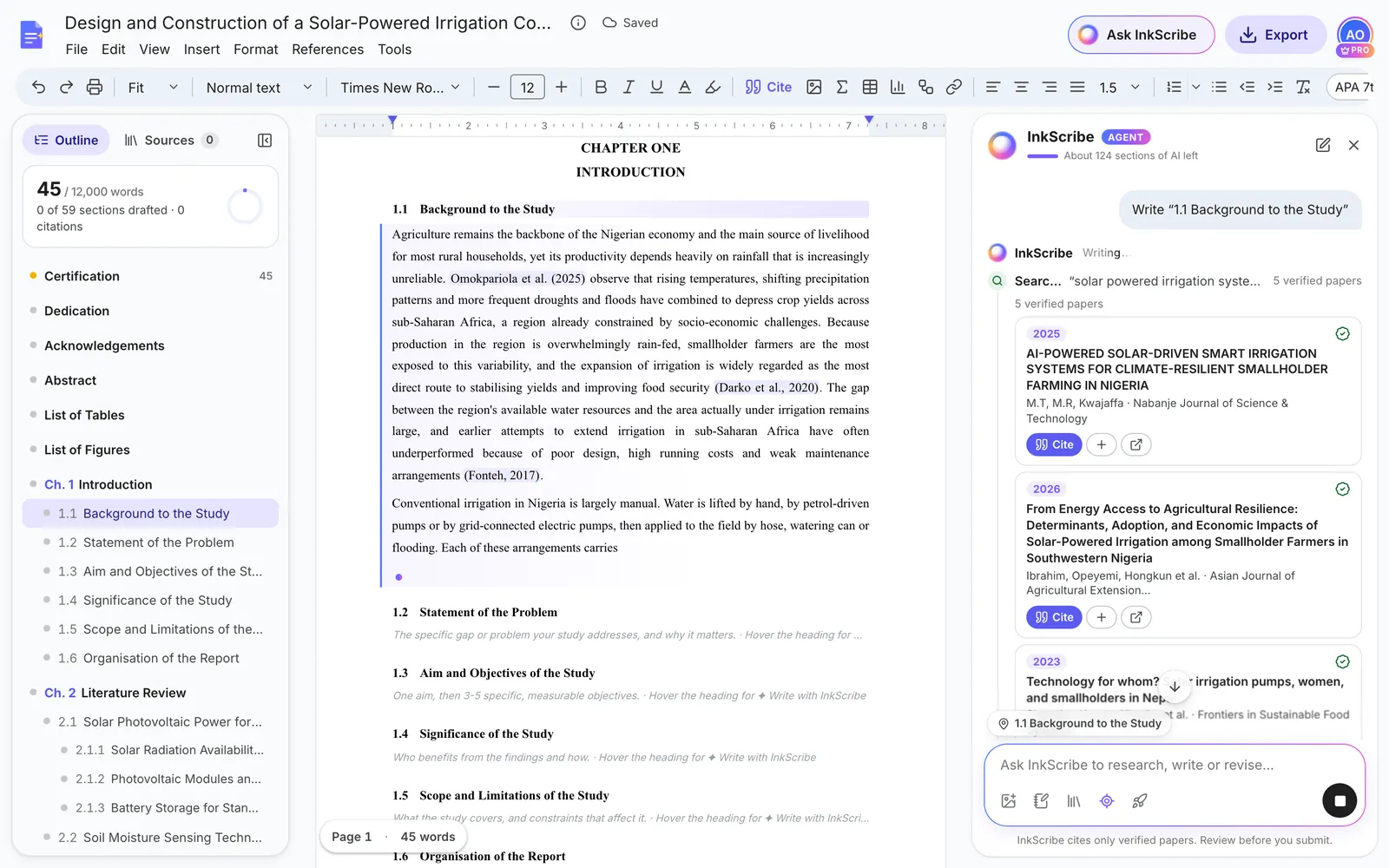Open the 2026 Energy Access paper externally
The image size is (1389, 868).
tap(1136, 617)
